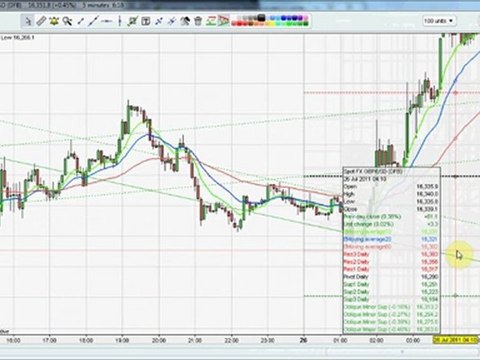Pick the black color swatch
This screenshot has width=480, height=360.
[261, 18]
